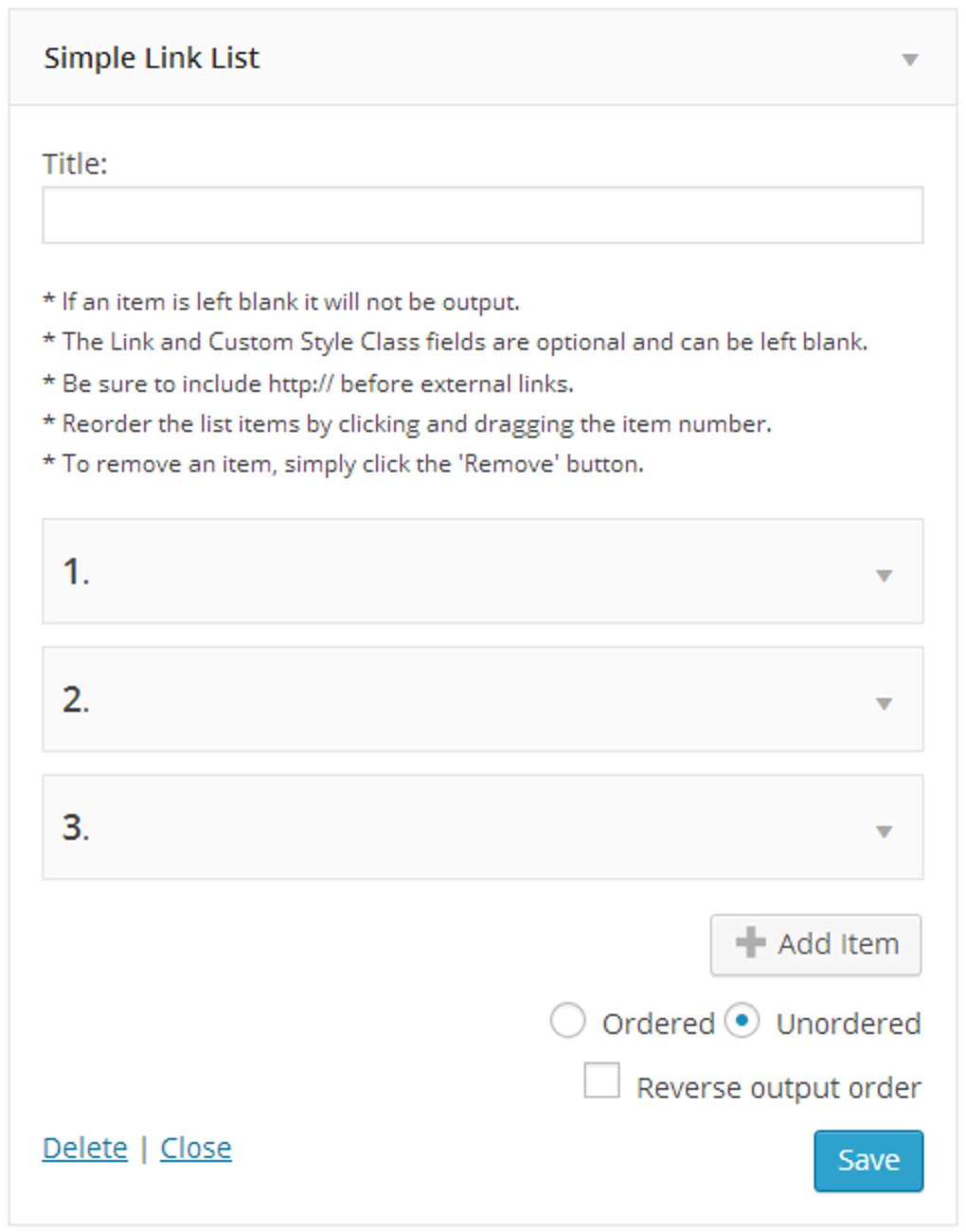
Task: Select the Unordered radio button
Action: 744,1022
